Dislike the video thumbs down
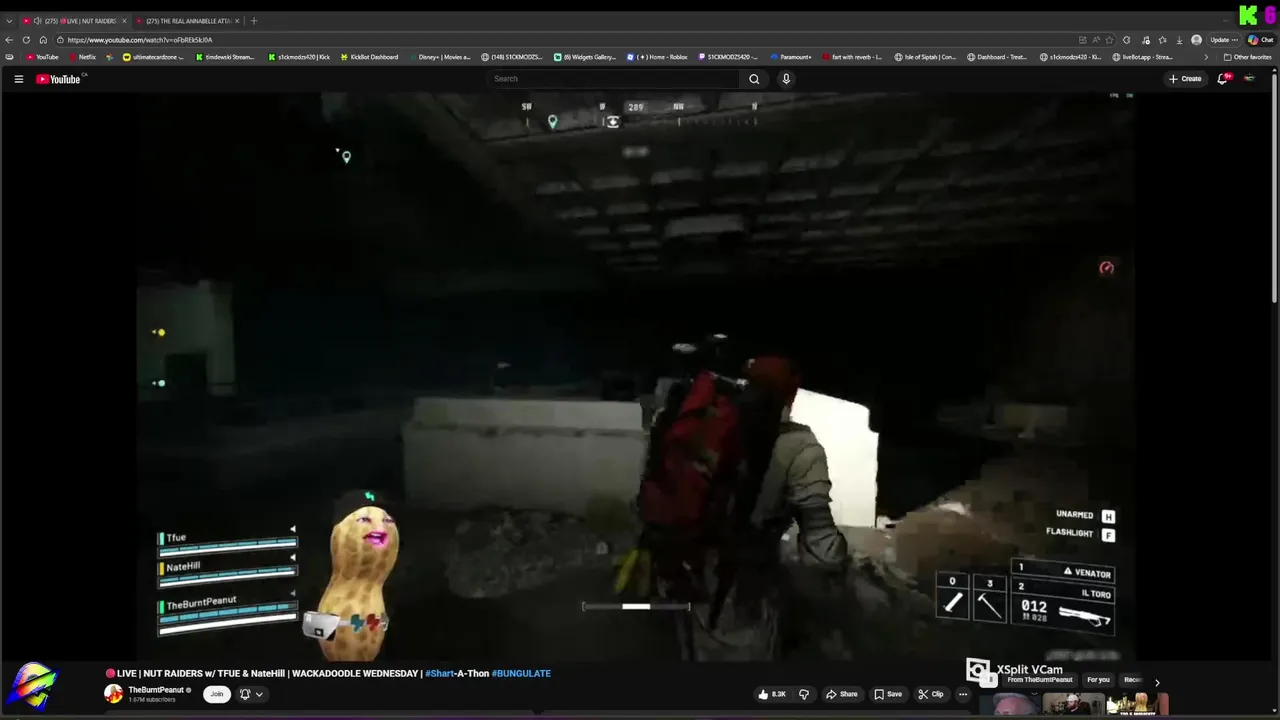The width and height of the screenshot is (1280, 720). pos(803,694)
